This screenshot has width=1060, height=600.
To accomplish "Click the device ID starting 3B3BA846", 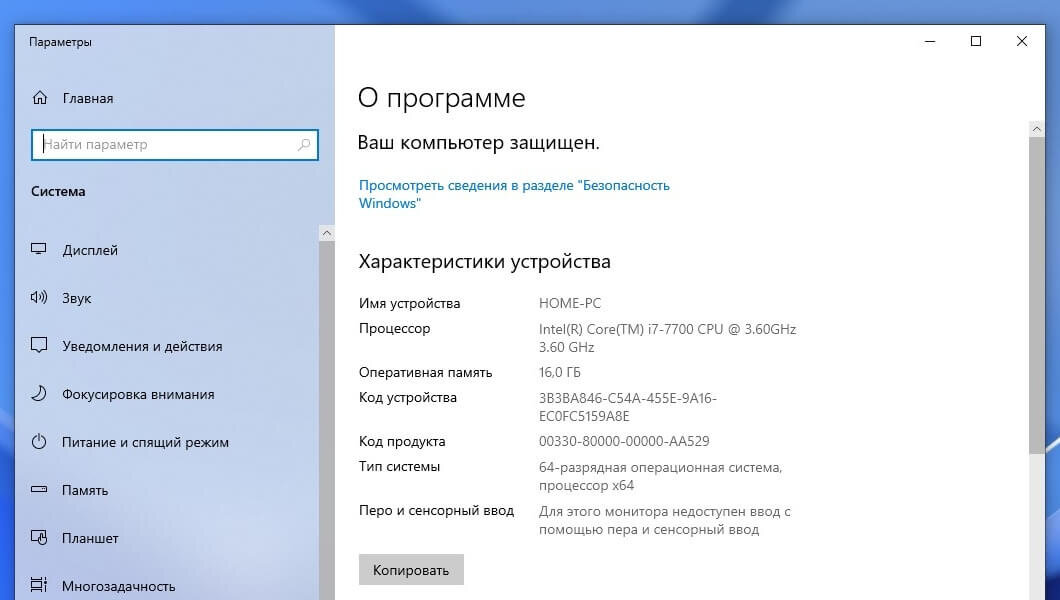I will click(x=627, y=407).
